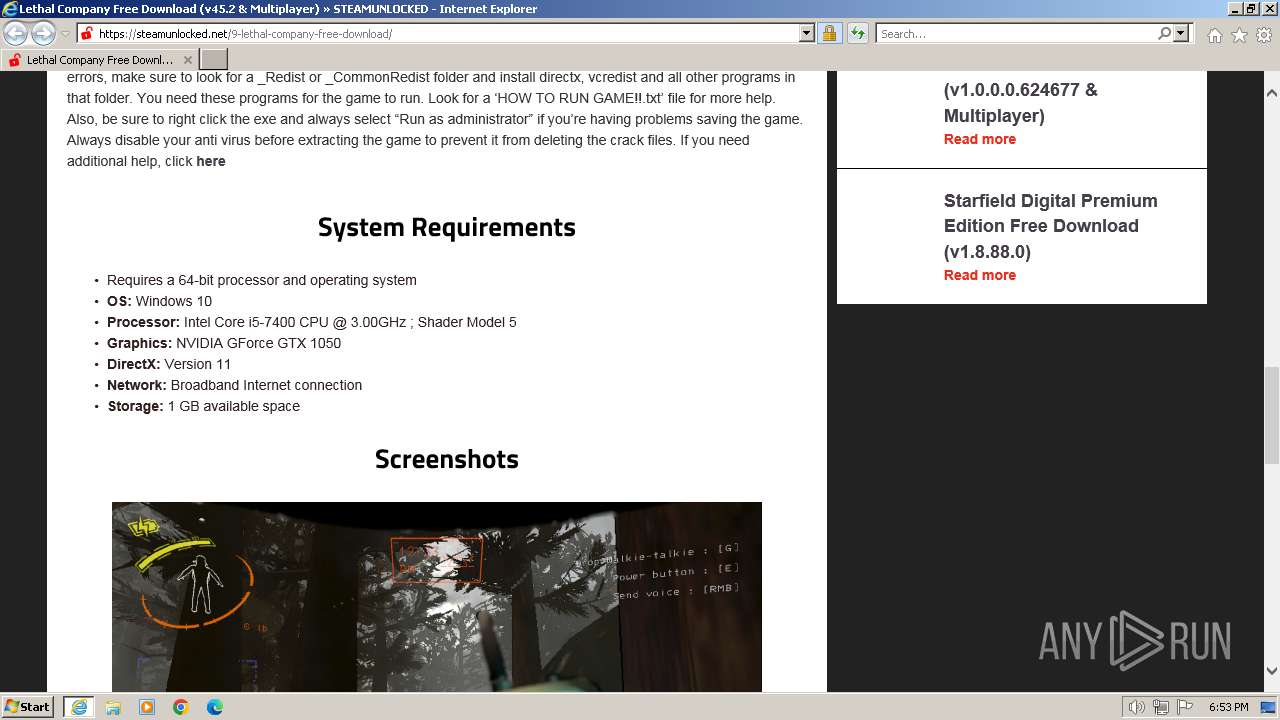
Task: Launch Microsoft Edge from the taskbar
Action: point(215,707)
